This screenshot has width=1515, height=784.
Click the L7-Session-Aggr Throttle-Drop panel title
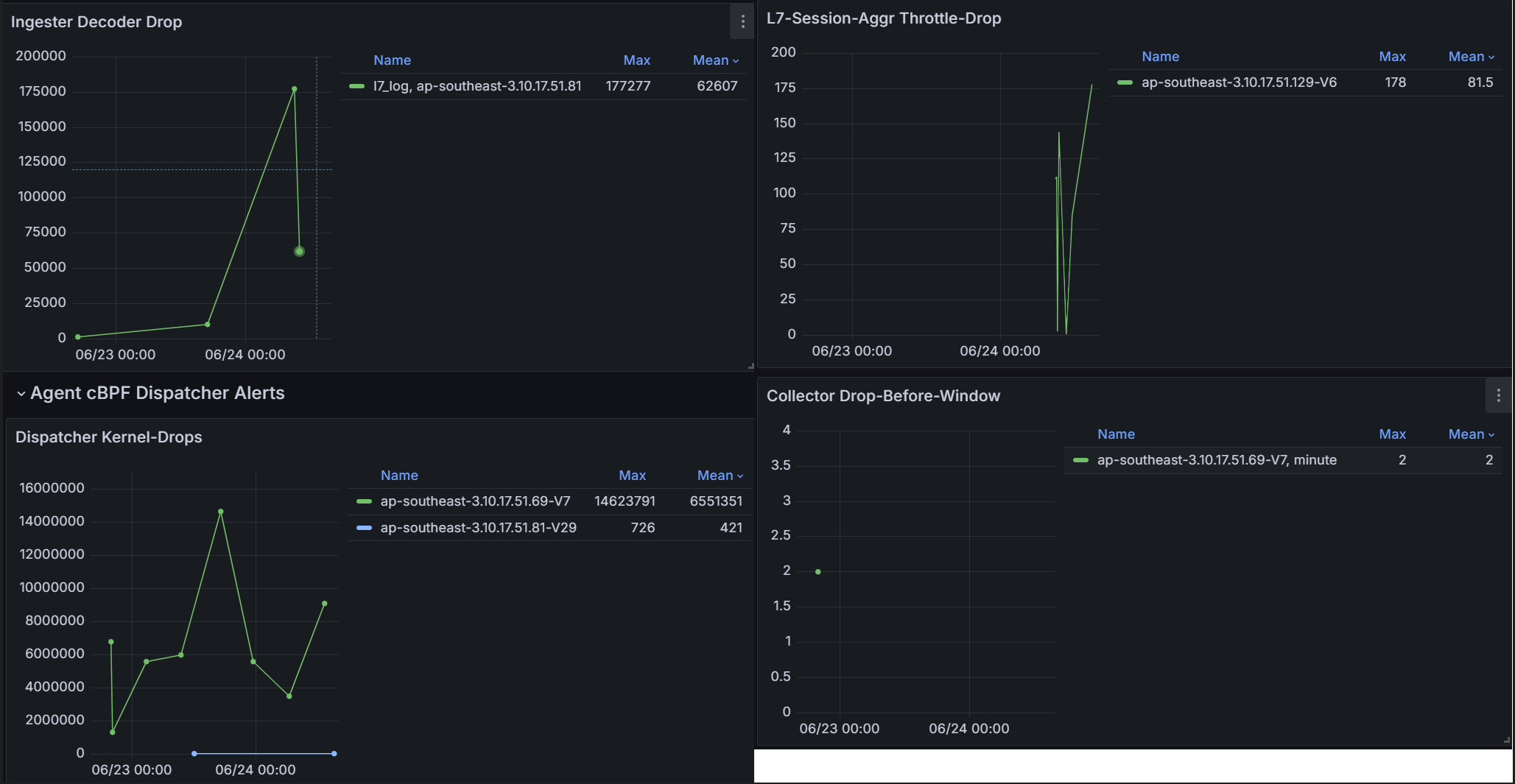tap(883, 18)
